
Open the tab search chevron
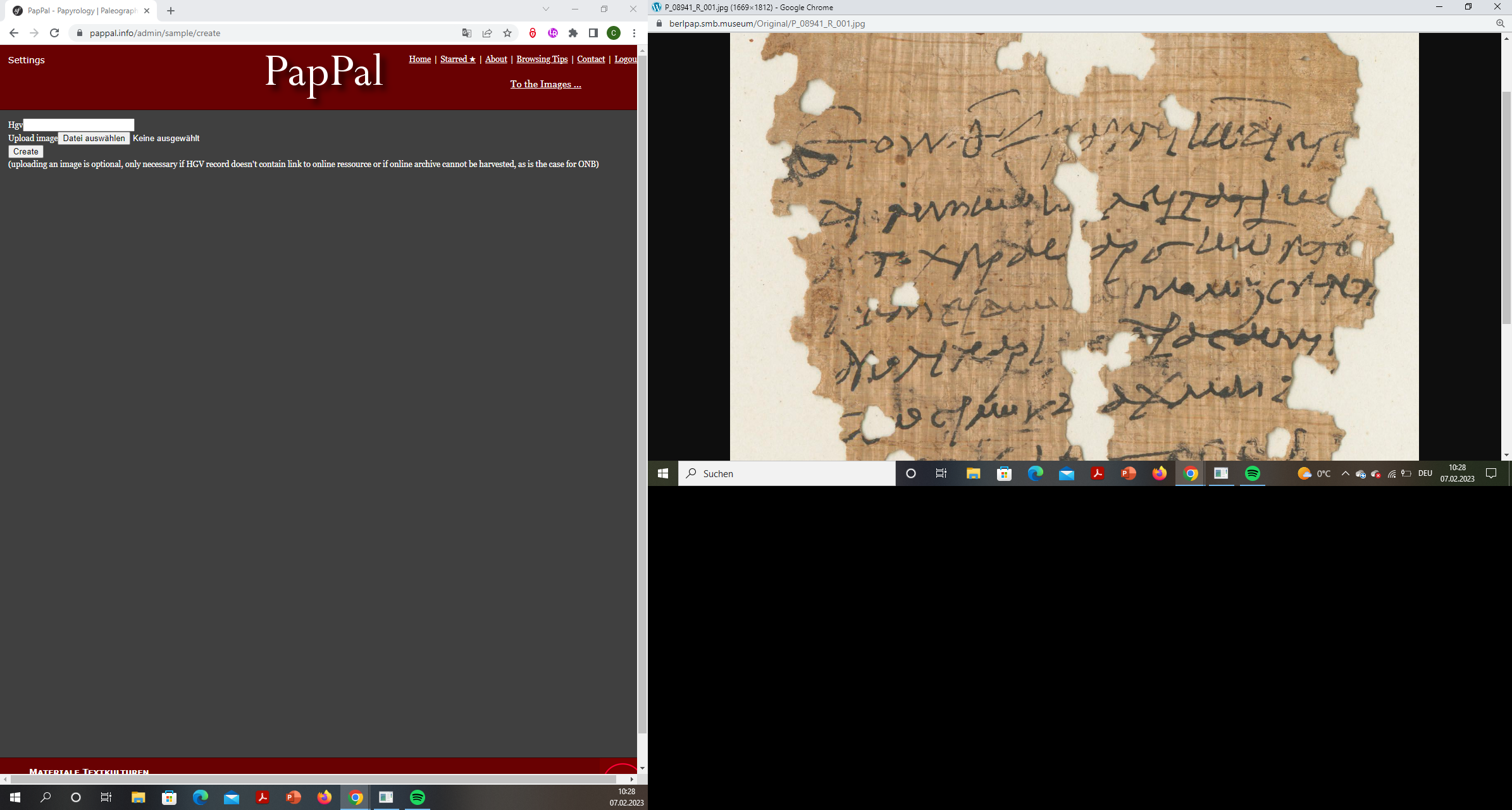pos(546,9)
